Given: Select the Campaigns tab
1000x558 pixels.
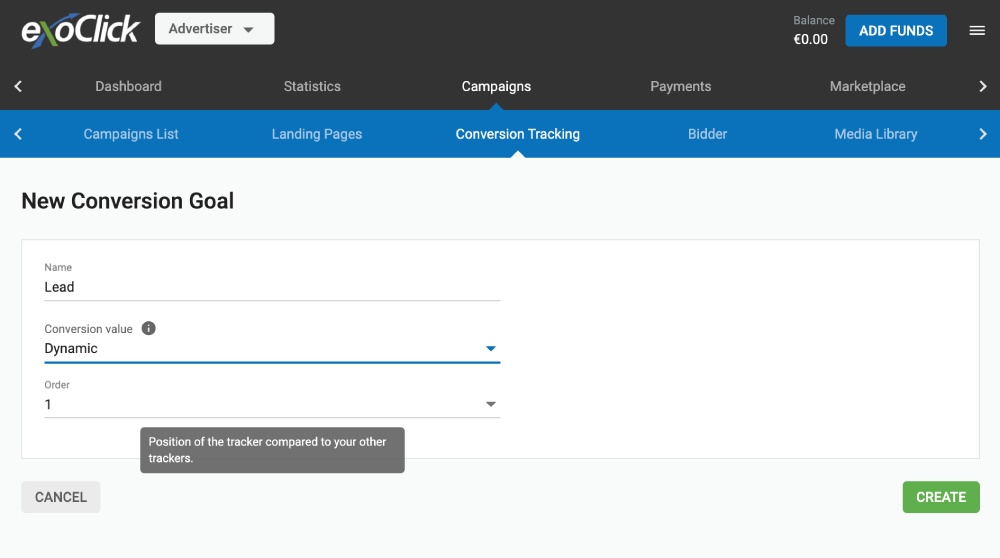Looking at the screenshot, I should tap(496, 86).
